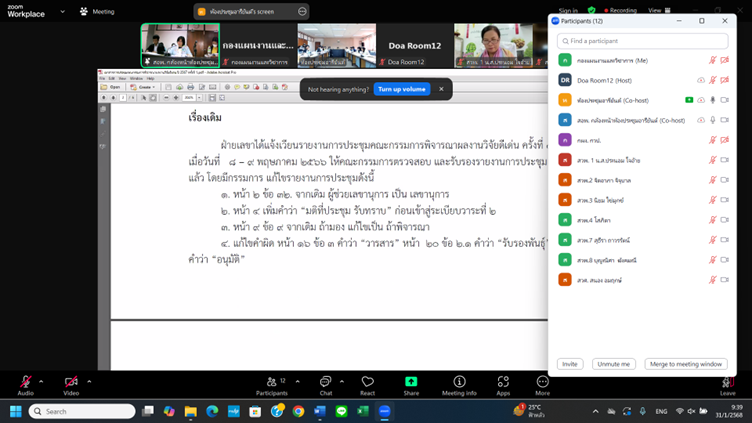Start camera with the Video button
Screen dimensions: 752x423
tap(71, 385)
